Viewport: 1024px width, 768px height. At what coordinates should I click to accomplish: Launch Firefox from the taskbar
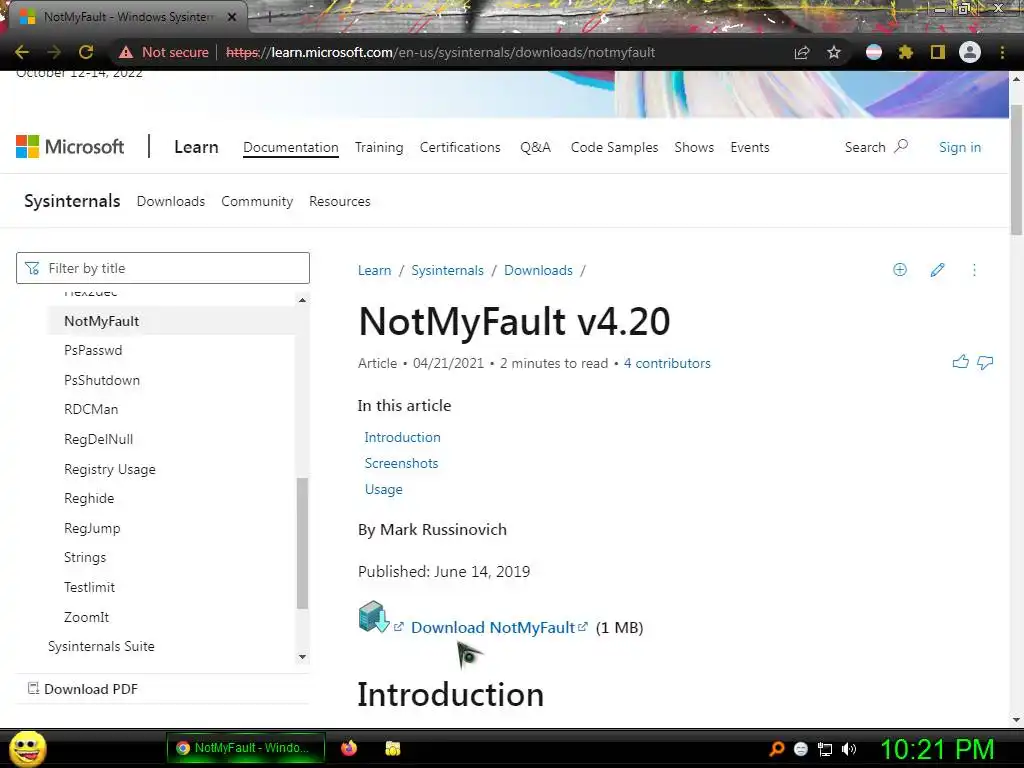[x=349, y=748]
